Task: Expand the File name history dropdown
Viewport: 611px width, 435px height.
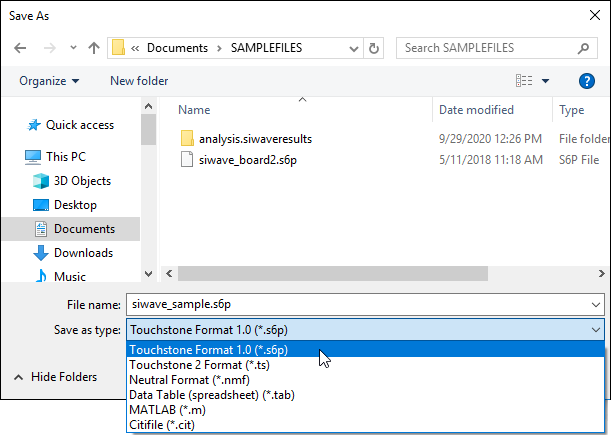Action: (596, 304)
